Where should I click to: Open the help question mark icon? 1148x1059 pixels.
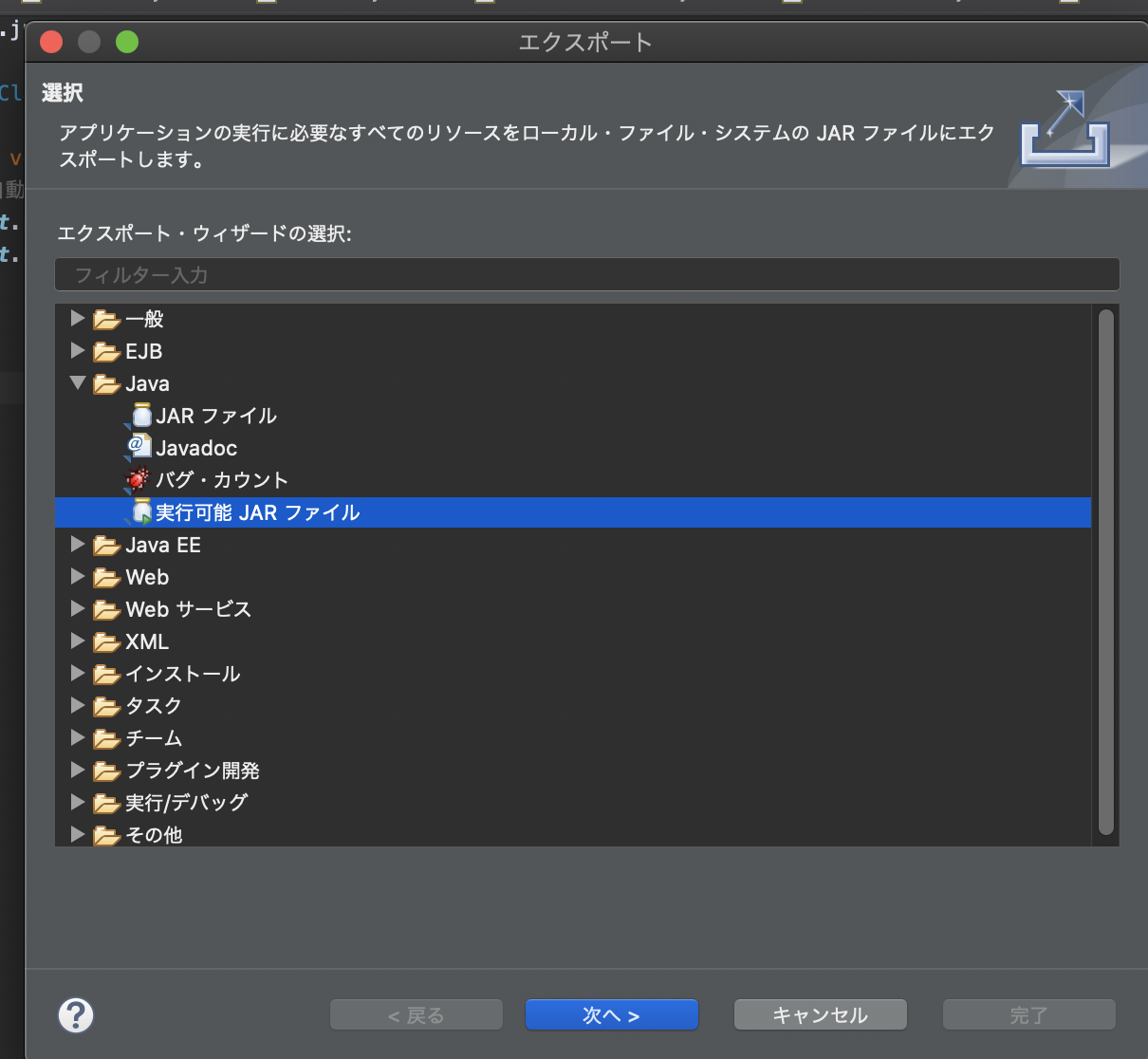click(x=76, y=1014)
